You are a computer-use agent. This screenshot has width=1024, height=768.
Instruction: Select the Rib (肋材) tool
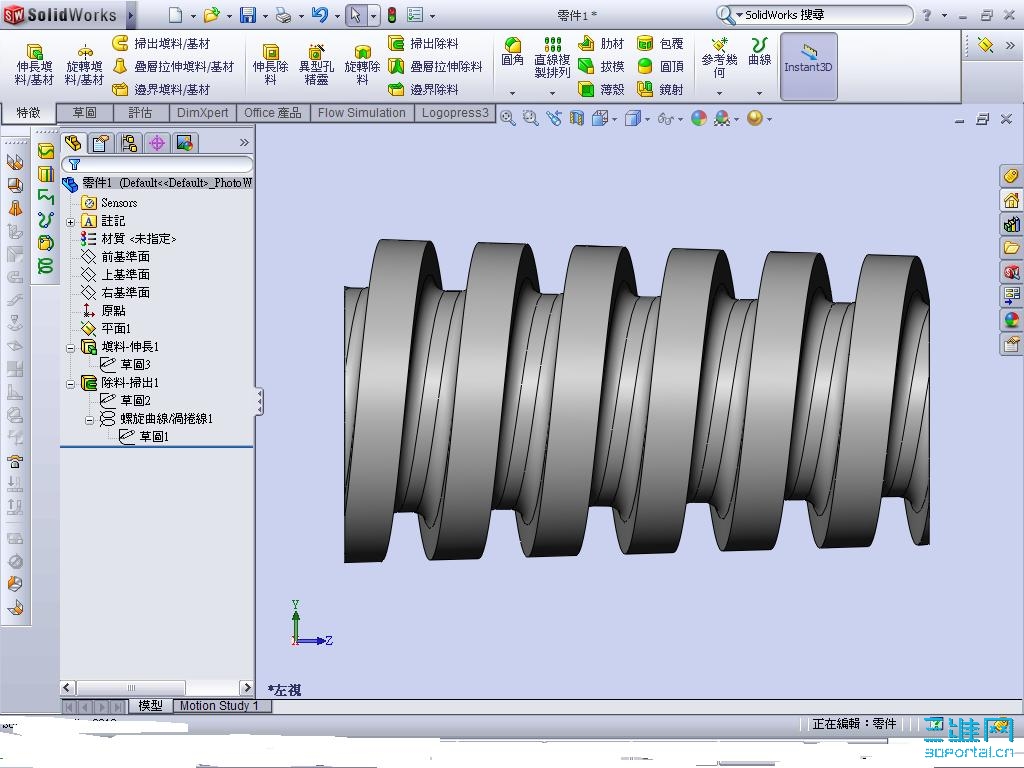point(601,43)
